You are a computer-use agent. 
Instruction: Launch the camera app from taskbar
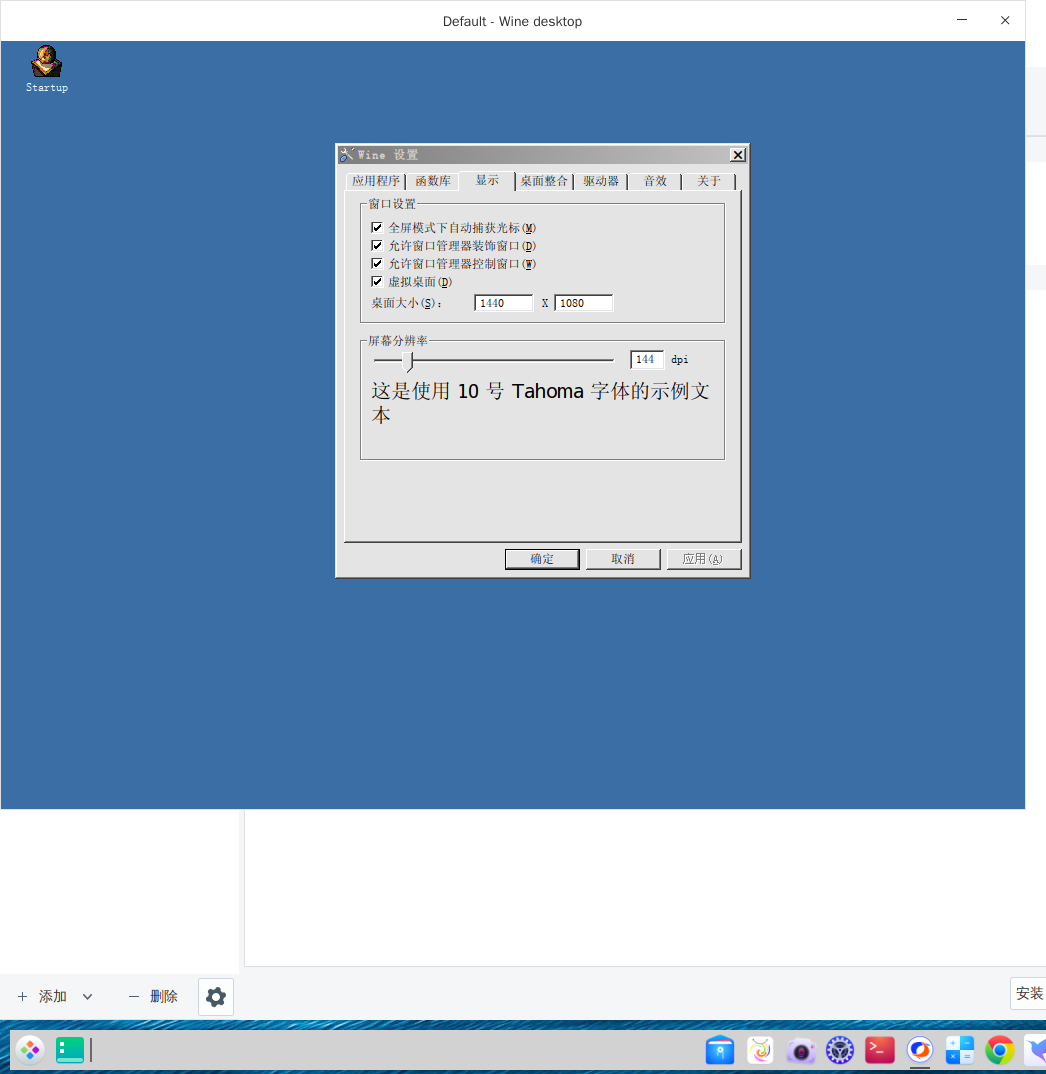pyautogui.click(x=800, y=1050)
